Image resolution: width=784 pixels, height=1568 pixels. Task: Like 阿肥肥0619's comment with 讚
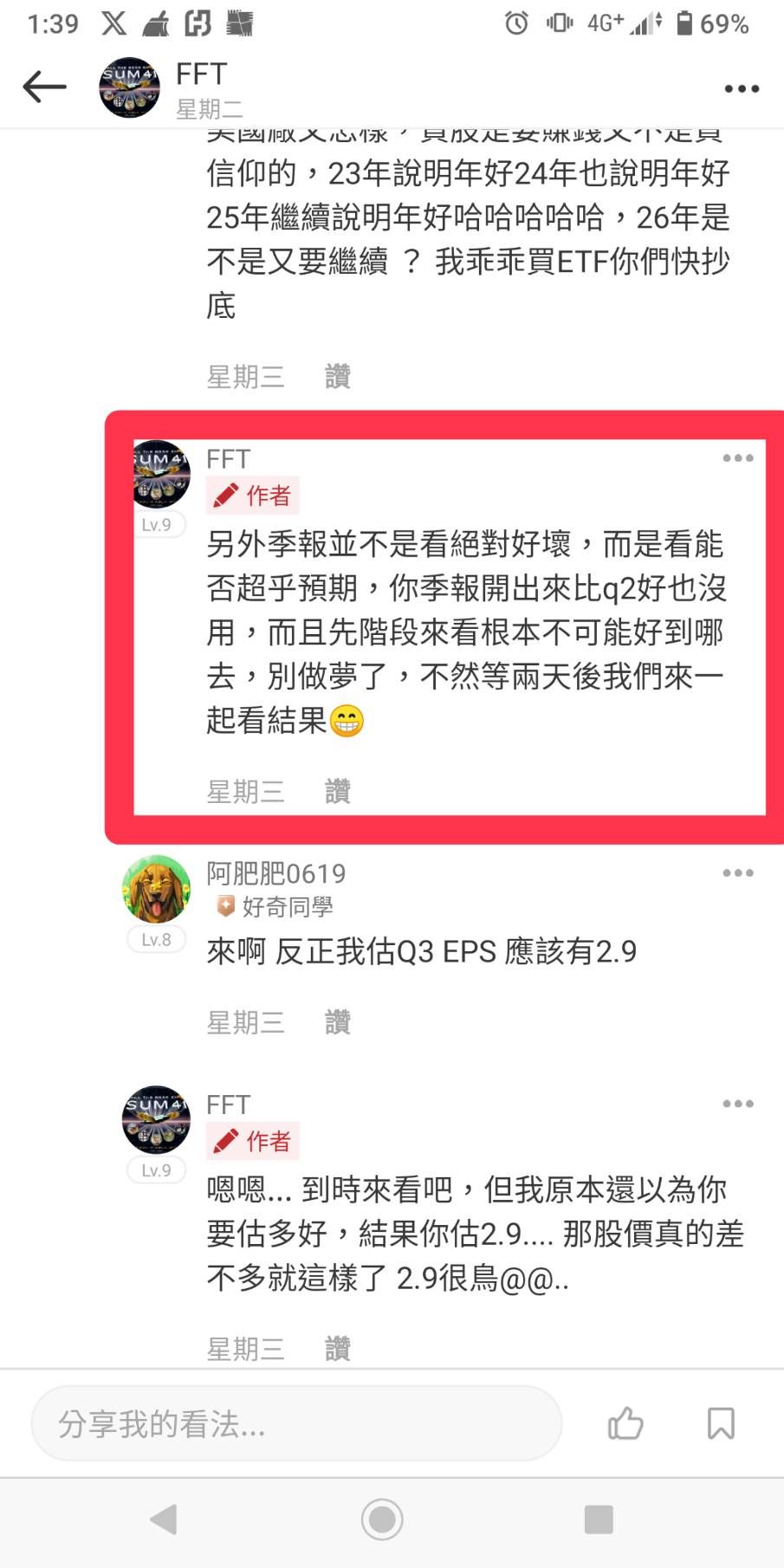point(338,1022)
